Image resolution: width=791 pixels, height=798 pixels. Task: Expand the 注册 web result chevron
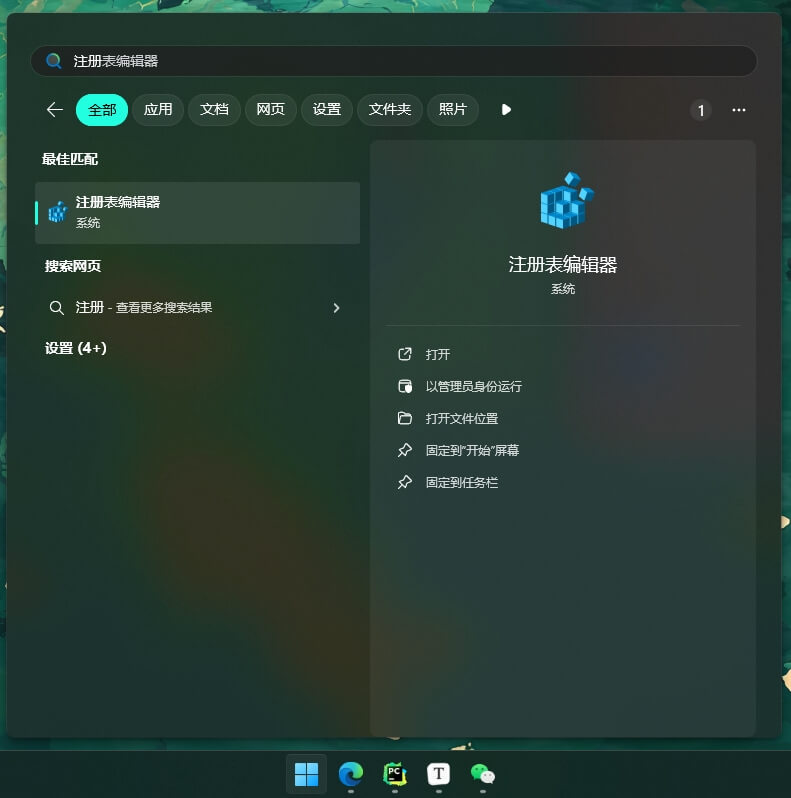[336, 307]
